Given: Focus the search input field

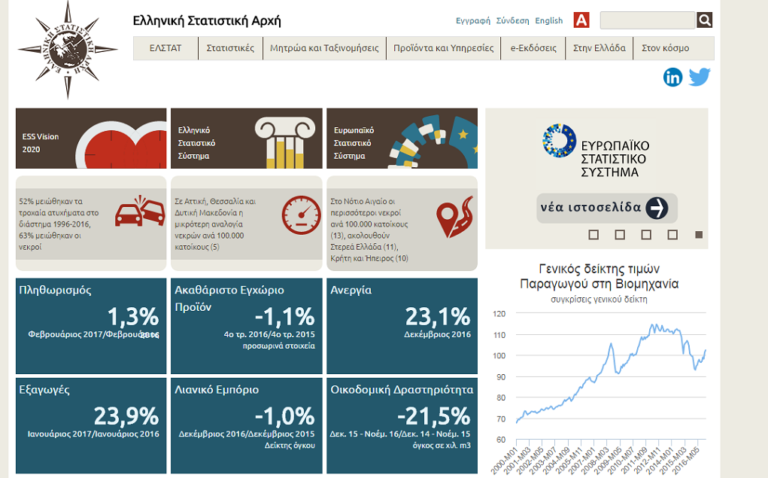Looking at the screenshot, I should click(648, 20).
